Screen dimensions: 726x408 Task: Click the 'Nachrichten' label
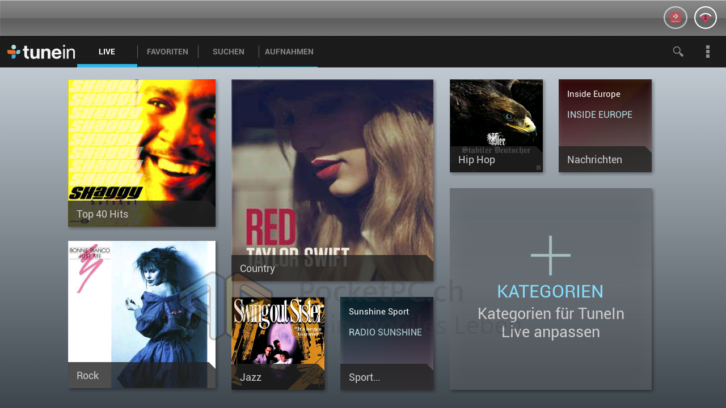click(595, 160)
